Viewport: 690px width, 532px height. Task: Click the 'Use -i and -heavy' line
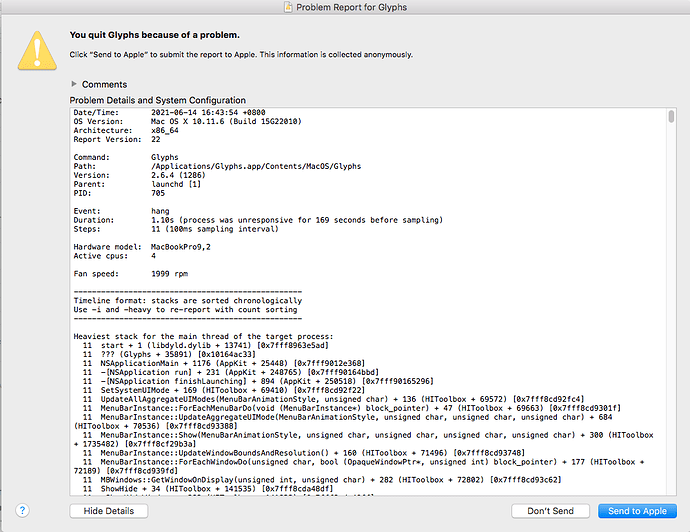[x=185, y=310]
